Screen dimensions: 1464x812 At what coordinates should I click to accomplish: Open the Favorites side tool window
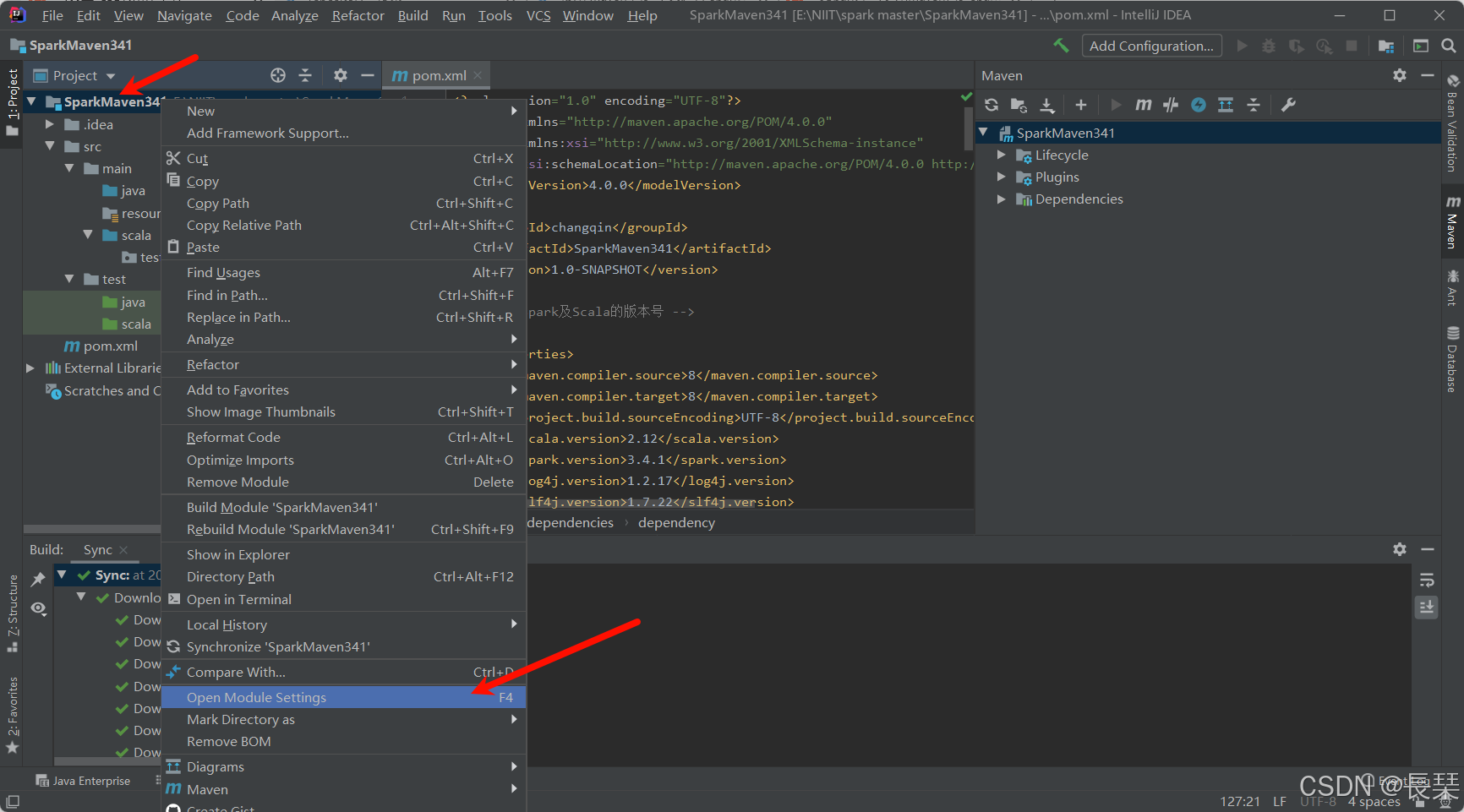pyautogui.click(x=13, y=715)
